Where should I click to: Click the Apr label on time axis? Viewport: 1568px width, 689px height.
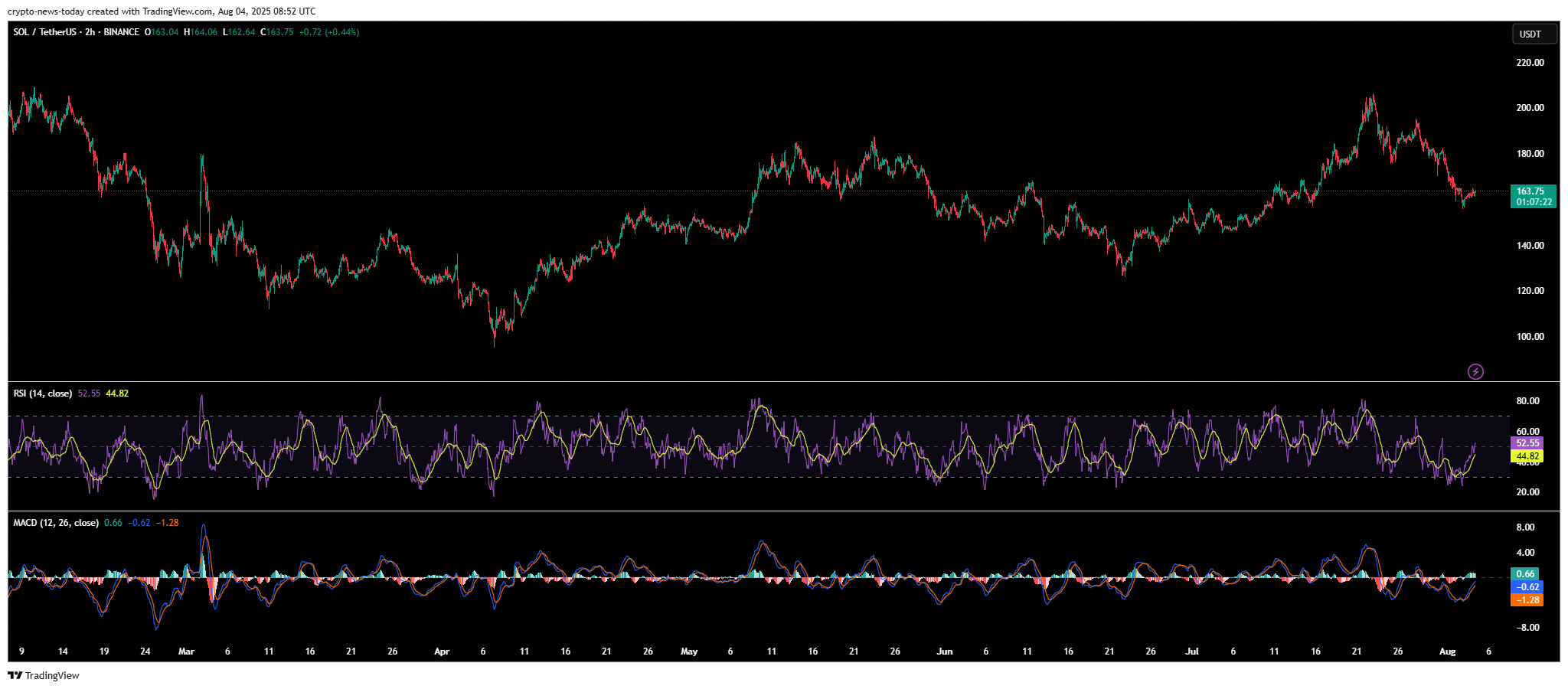pos(442,651)
